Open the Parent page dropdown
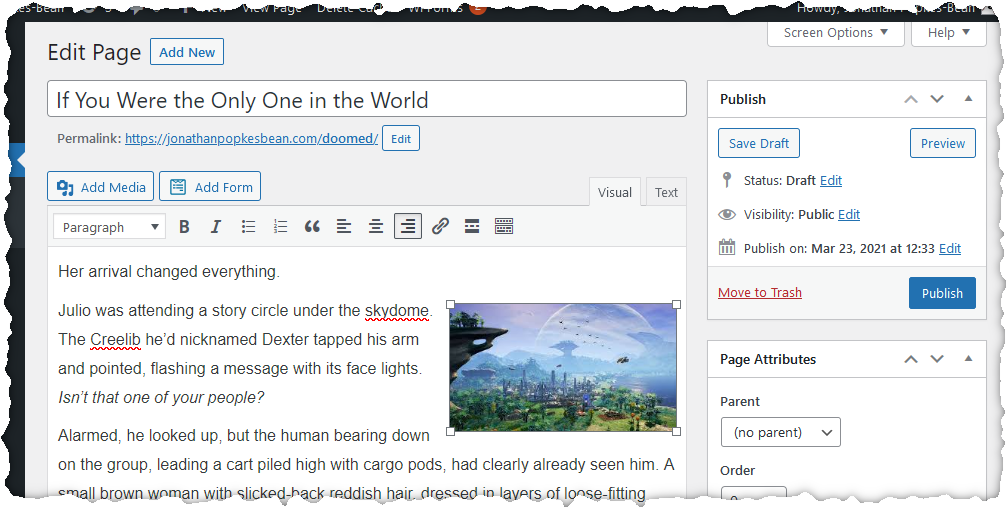The height and width of the screenshot is (508, 1007). [780, 432]
